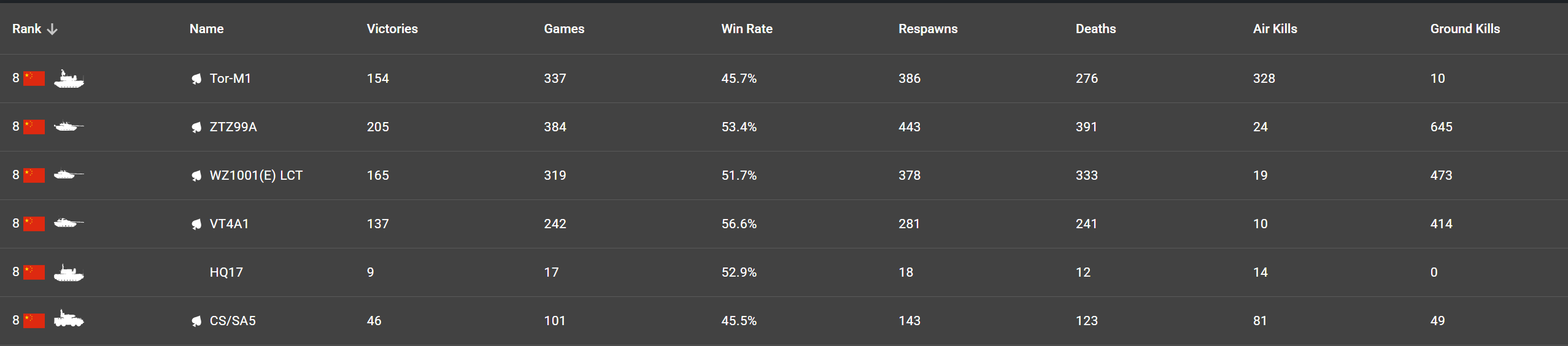Click the wheeled SPAA icon in the CS/SA5 row
This screenshot has width=1568, height=346.
pyautogui.click(x=69, y=319)
